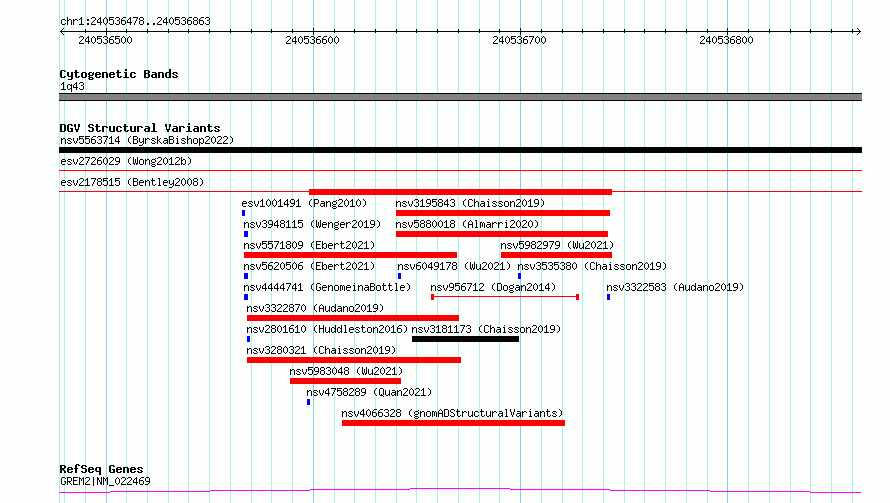Select the red bar under nsv5880018
Viewport: 890px width, 503px height.
502,234
